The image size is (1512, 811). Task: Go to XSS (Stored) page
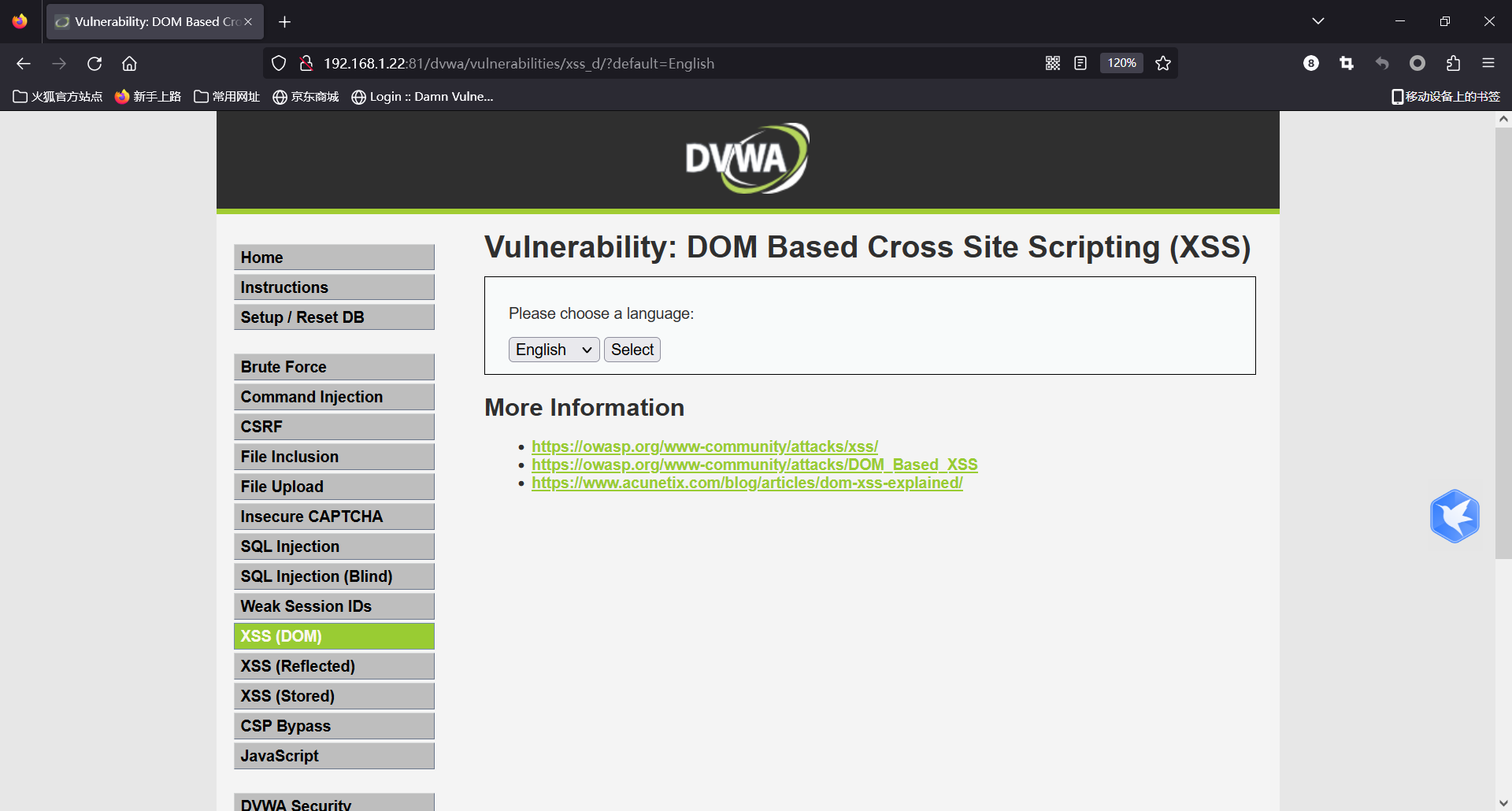pyautogui.click(x=334, y=696)
